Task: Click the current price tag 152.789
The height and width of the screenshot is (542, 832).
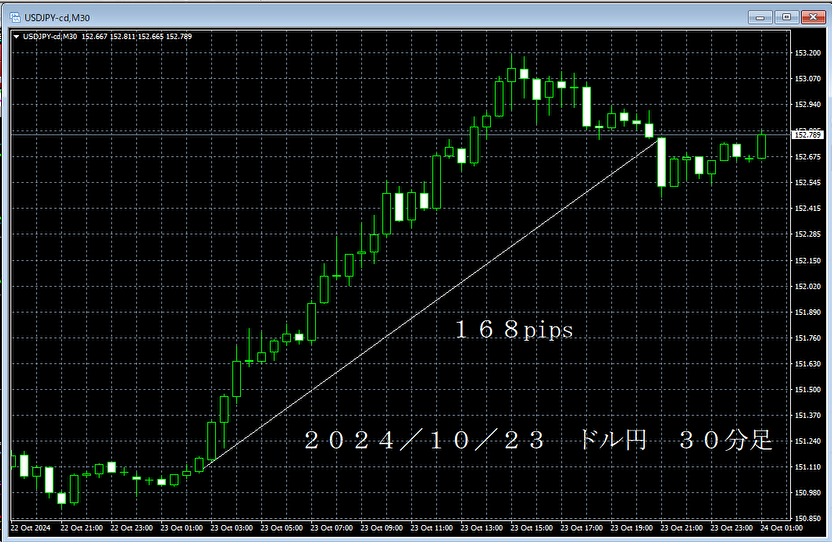Action: 808,135
